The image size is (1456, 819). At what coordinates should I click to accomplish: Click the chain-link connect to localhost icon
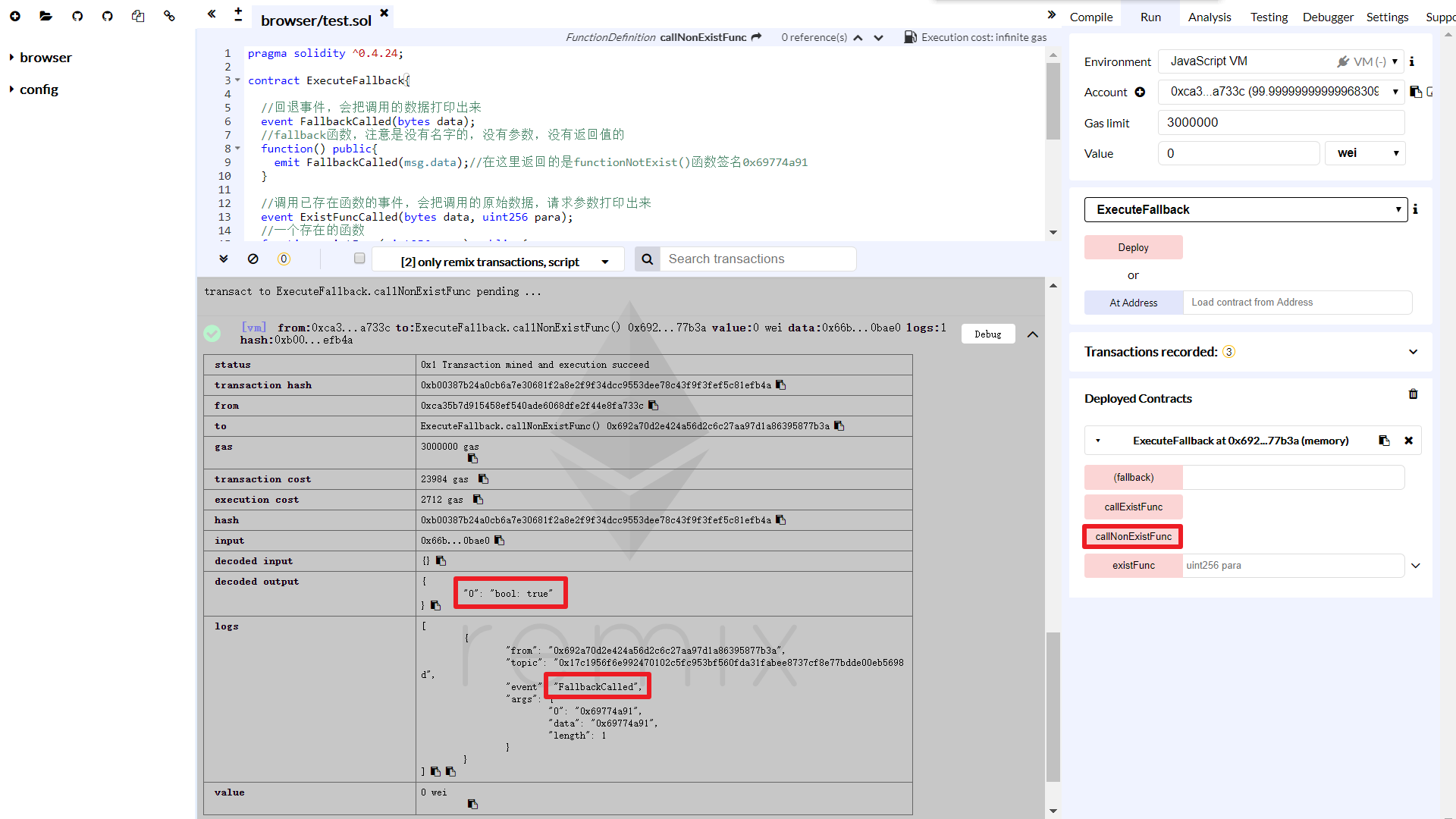(x=169, y=16)
